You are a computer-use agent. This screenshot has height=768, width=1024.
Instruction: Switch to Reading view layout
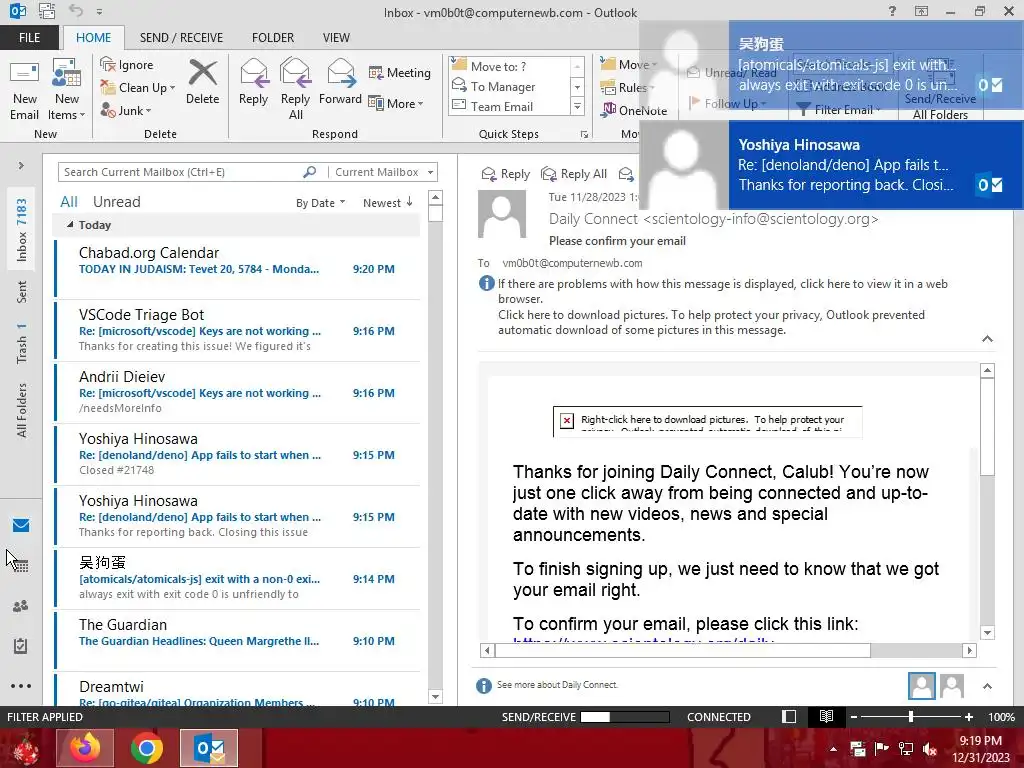click(826, 716)
